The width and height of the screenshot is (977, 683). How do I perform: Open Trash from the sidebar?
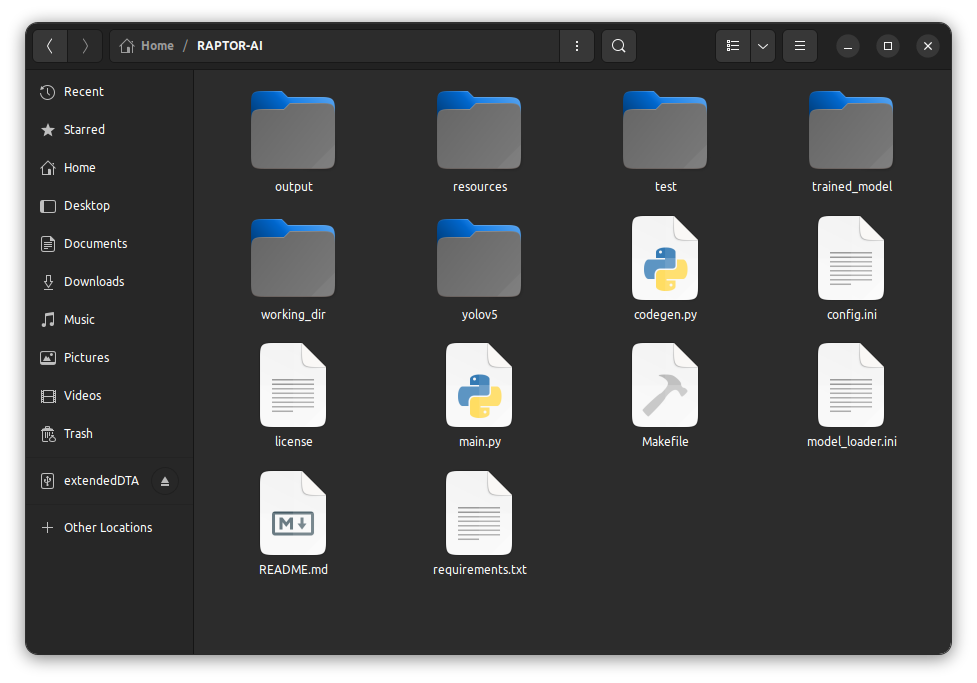click(78, 434)
